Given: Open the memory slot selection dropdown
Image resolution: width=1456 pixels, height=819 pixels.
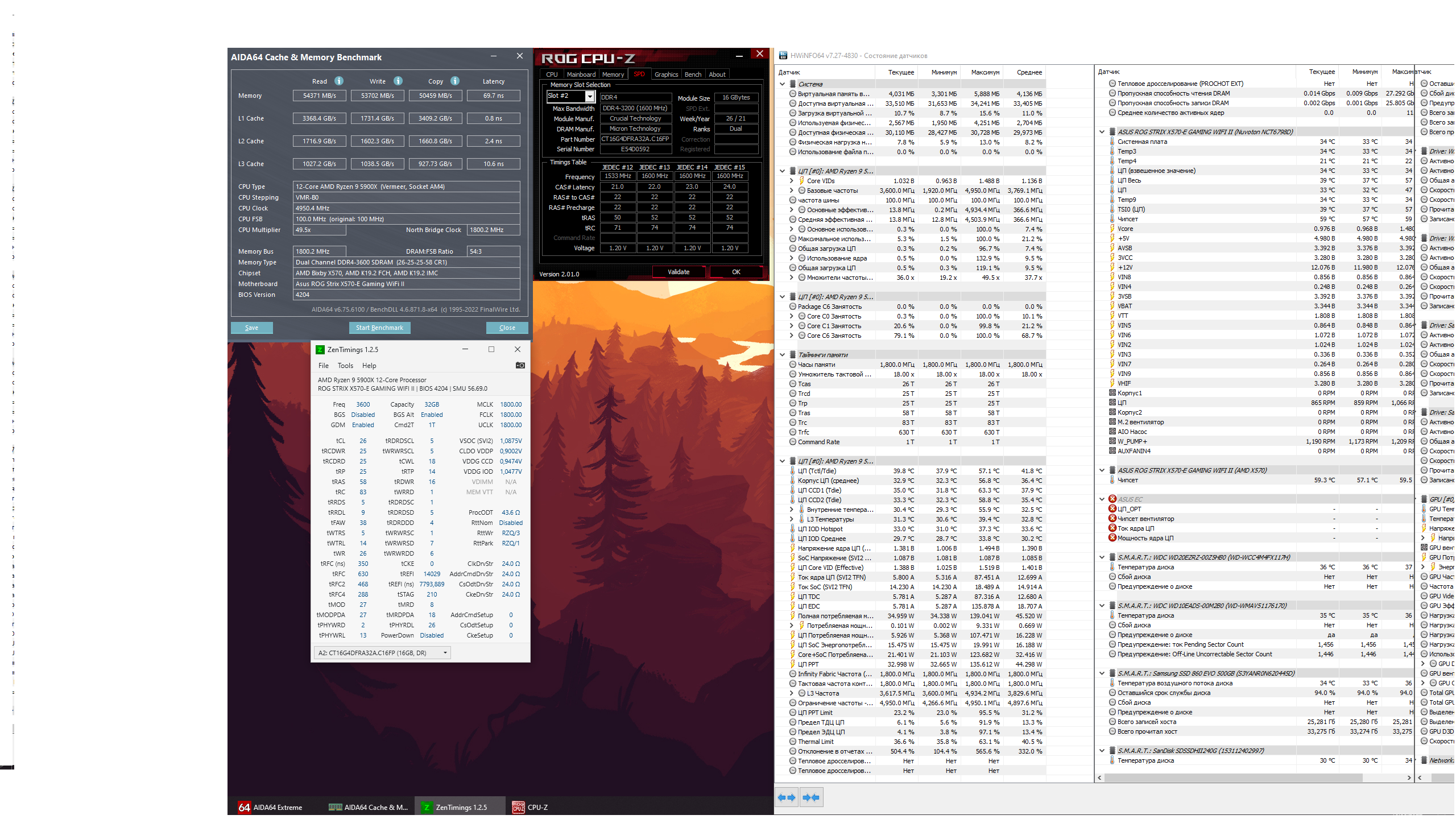Looking at the screenshot, I should (590, 97).
